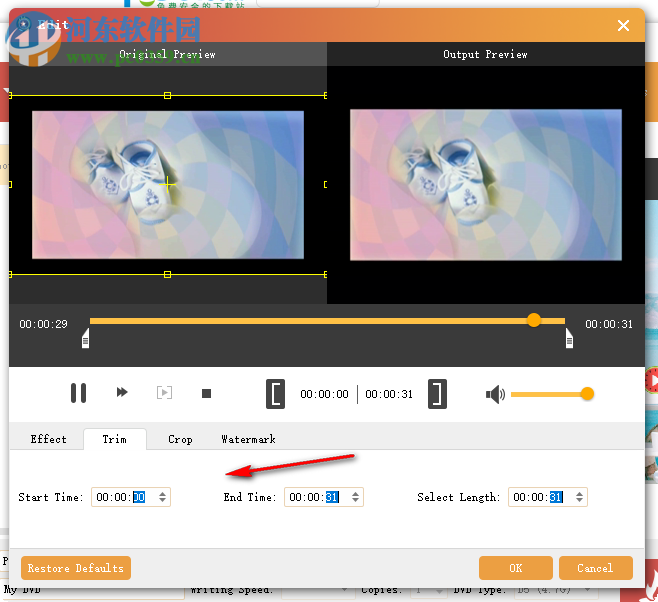Click the current time 00:00:29 label
Image resolution: width=658 pixels, height=602 pixels.
click(x=43, y=324)
